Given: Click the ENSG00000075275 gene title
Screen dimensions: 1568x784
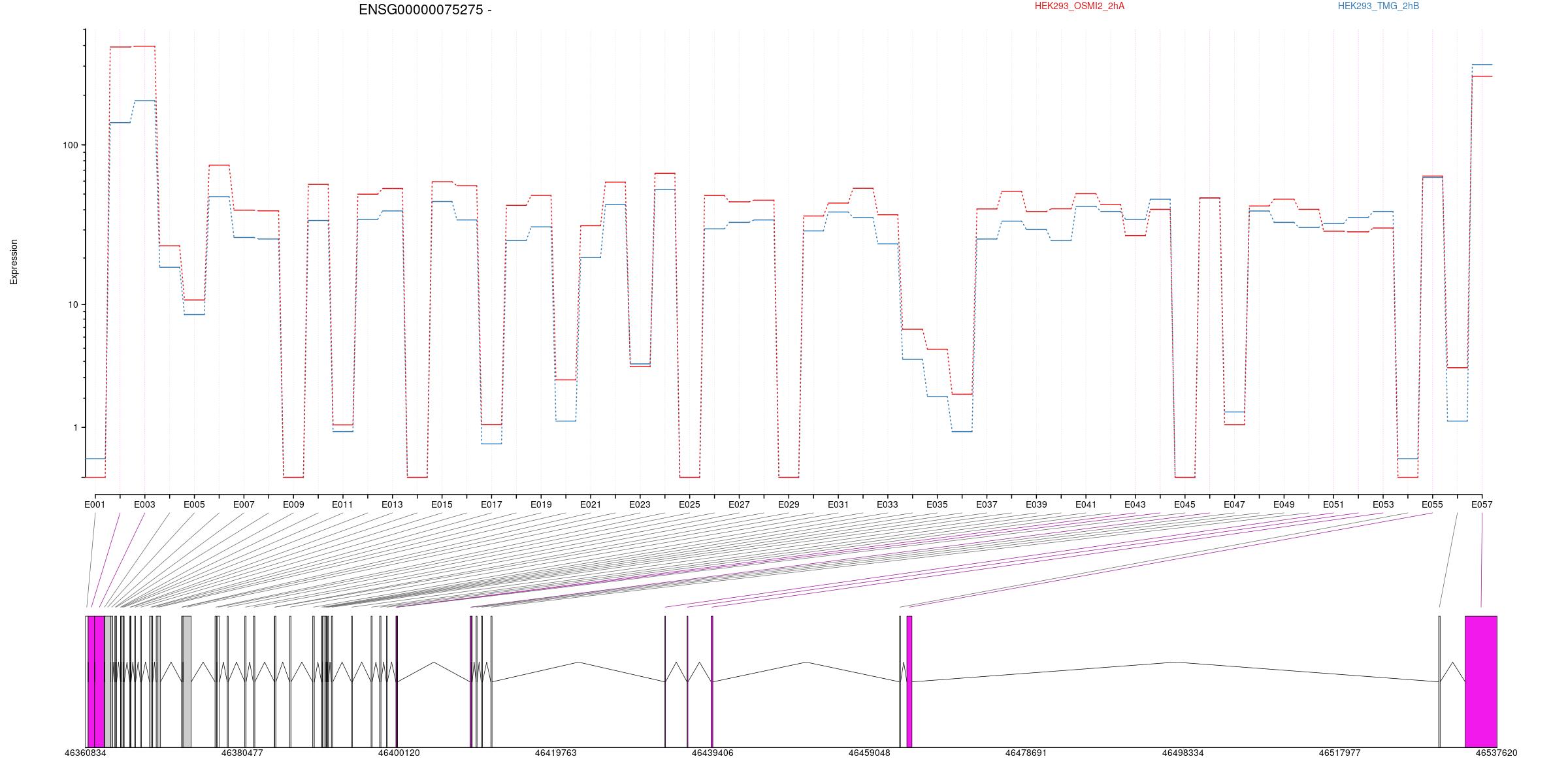Looking at the screenshot, I should click(425, 10).
